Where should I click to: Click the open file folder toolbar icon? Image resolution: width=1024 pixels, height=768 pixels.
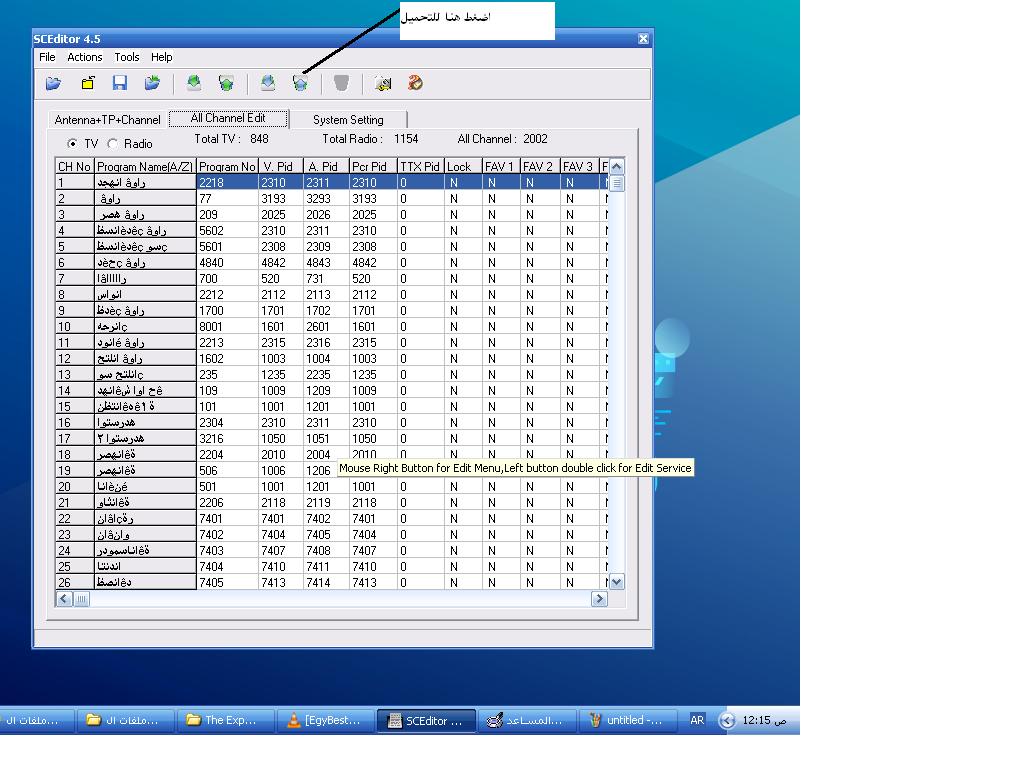54,84
